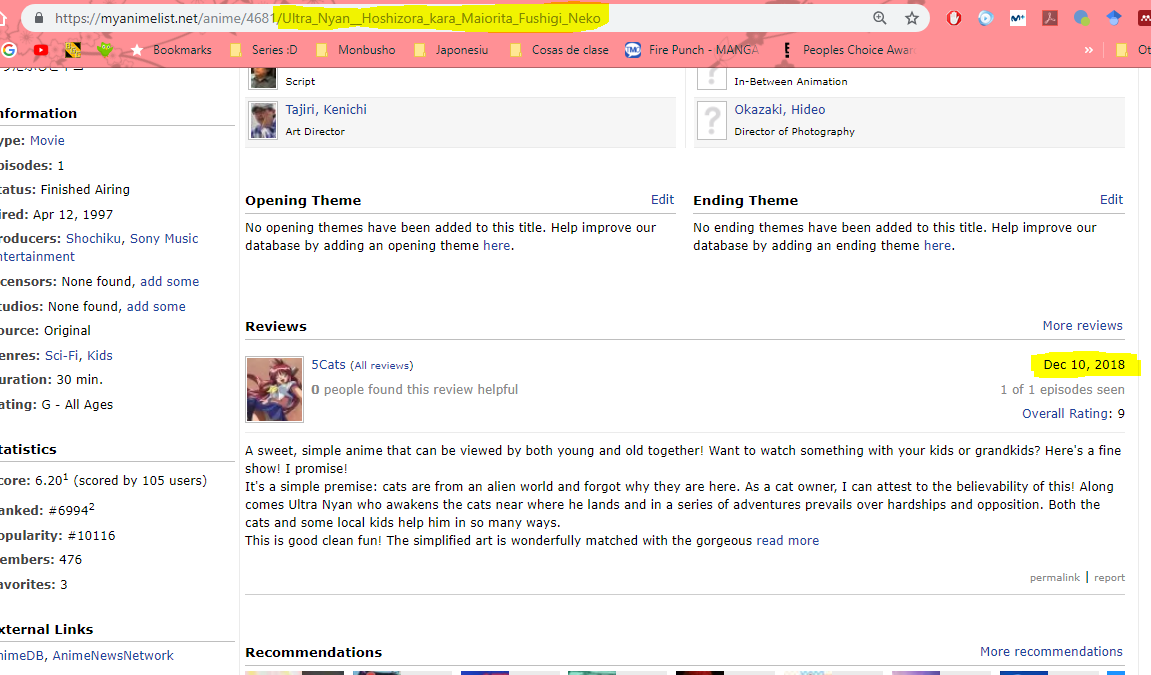Click the 5Cats reviewer avatar image

pyautogui.click(x=275, y=390)
